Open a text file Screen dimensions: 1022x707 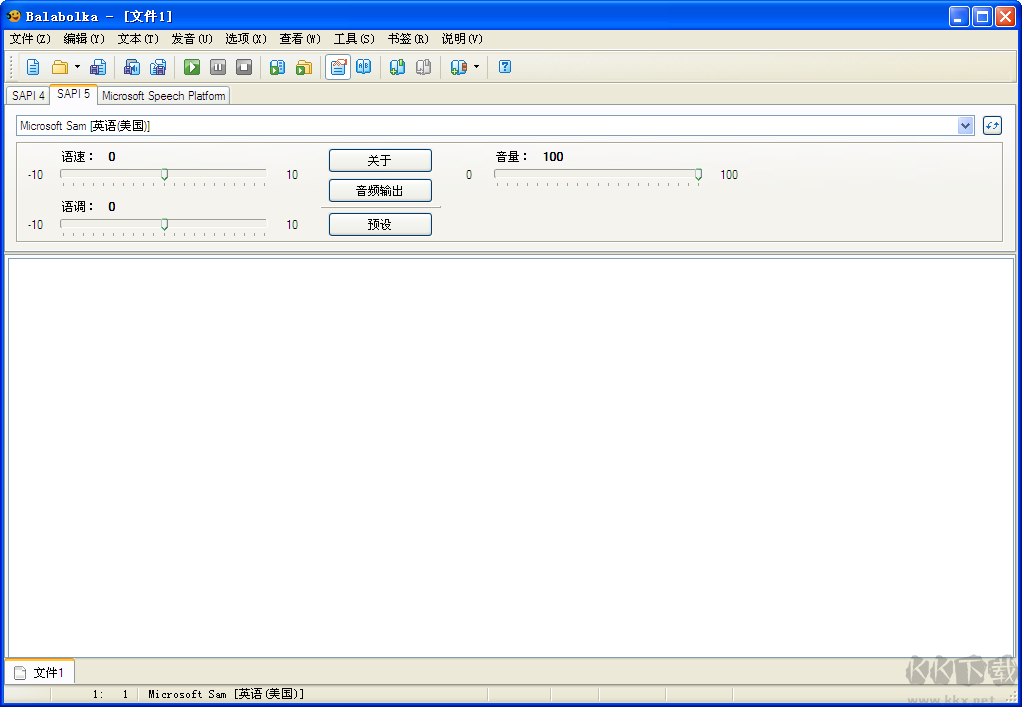coord(59,66)
